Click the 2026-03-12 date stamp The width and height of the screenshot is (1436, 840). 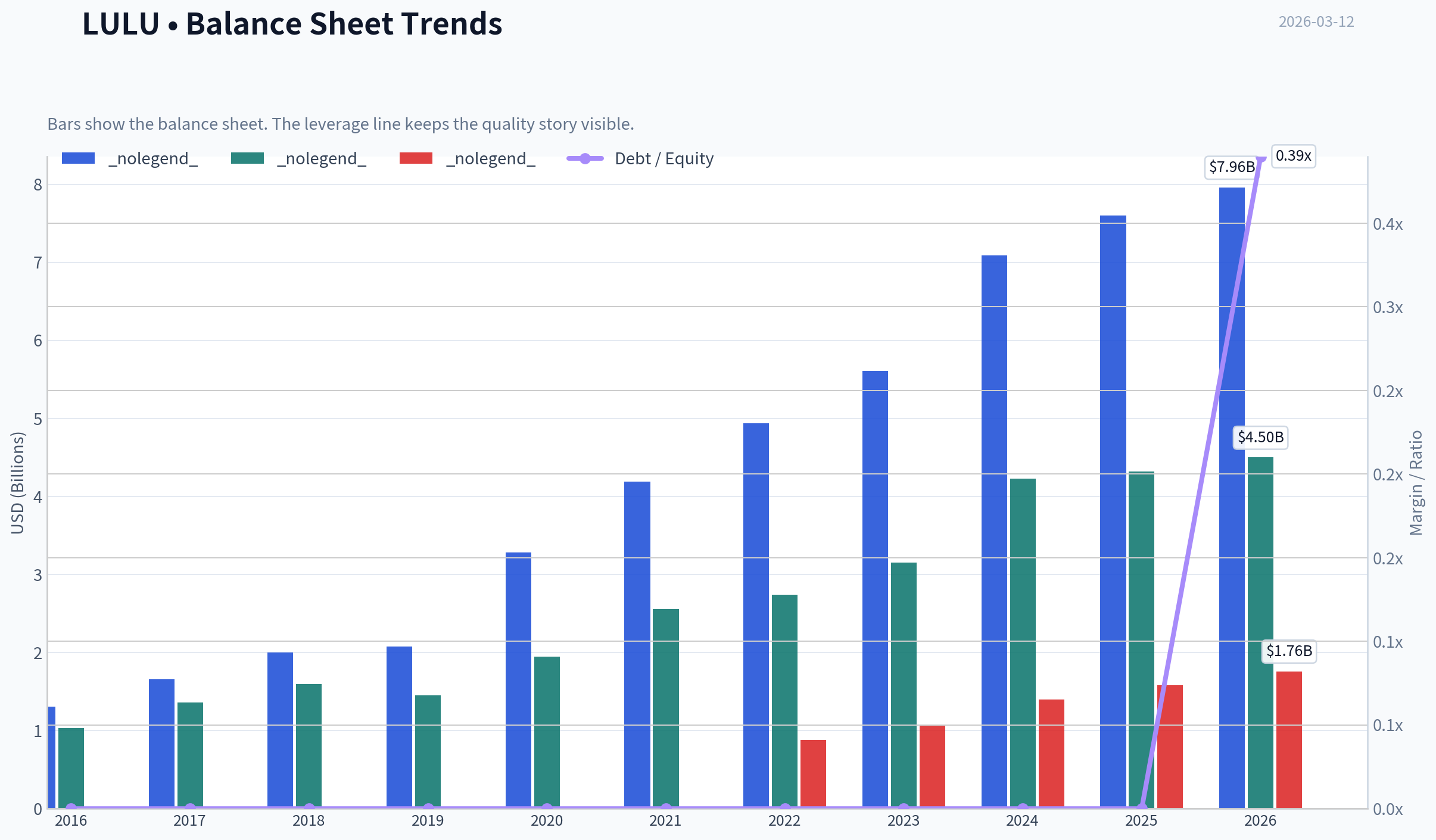pyautogui.click(x=1316, y=21)
